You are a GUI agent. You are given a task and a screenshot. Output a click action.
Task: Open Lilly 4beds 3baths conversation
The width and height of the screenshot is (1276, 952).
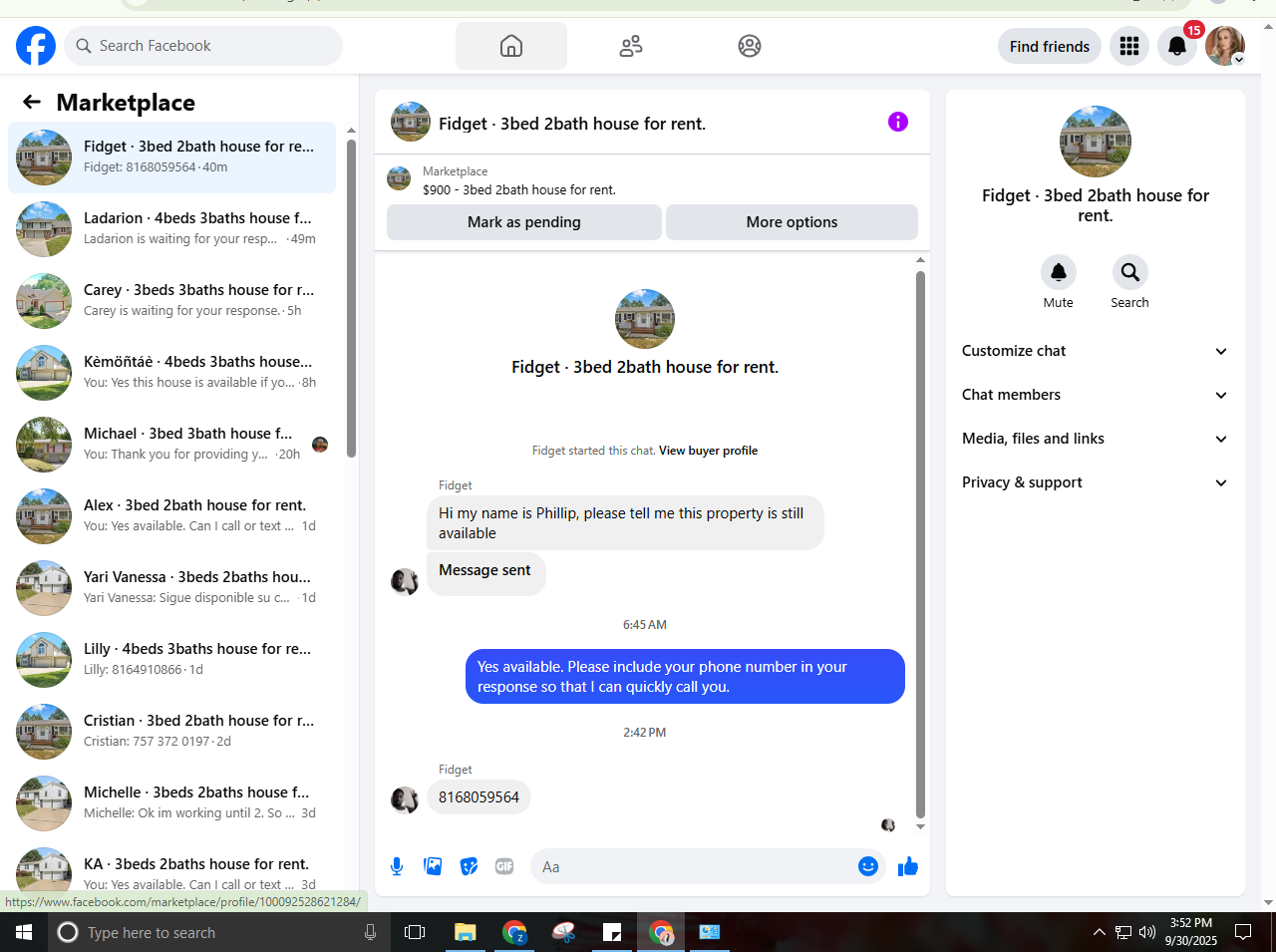171,660
